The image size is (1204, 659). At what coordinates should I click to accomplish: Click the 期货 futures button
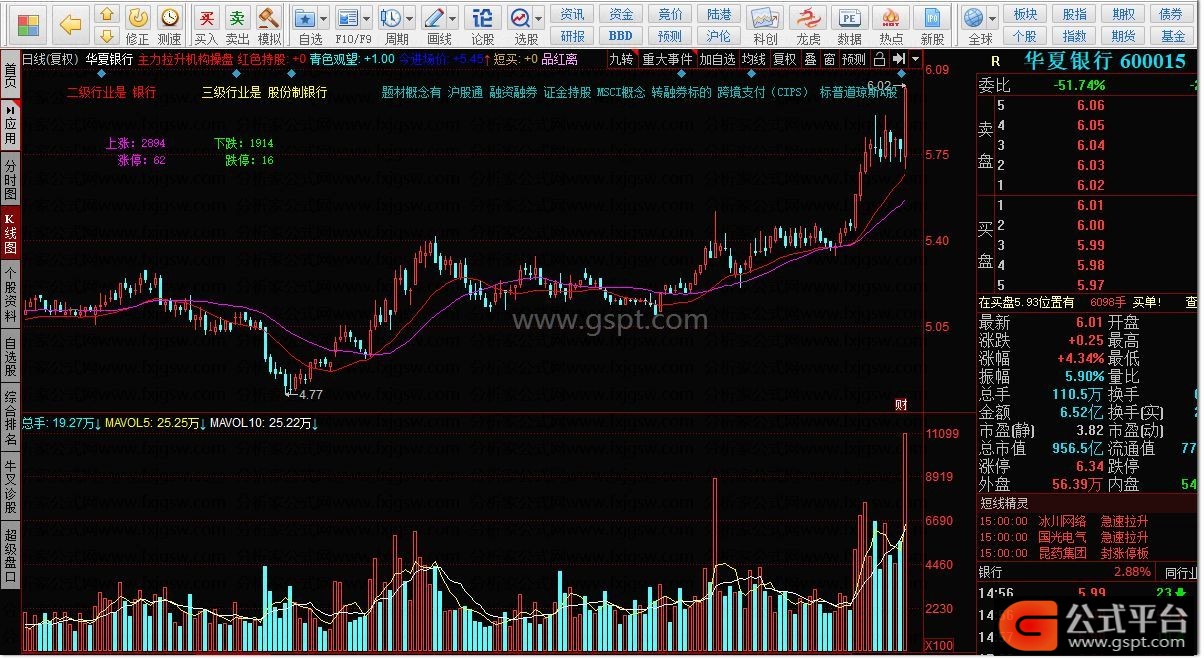point(1123,36)
